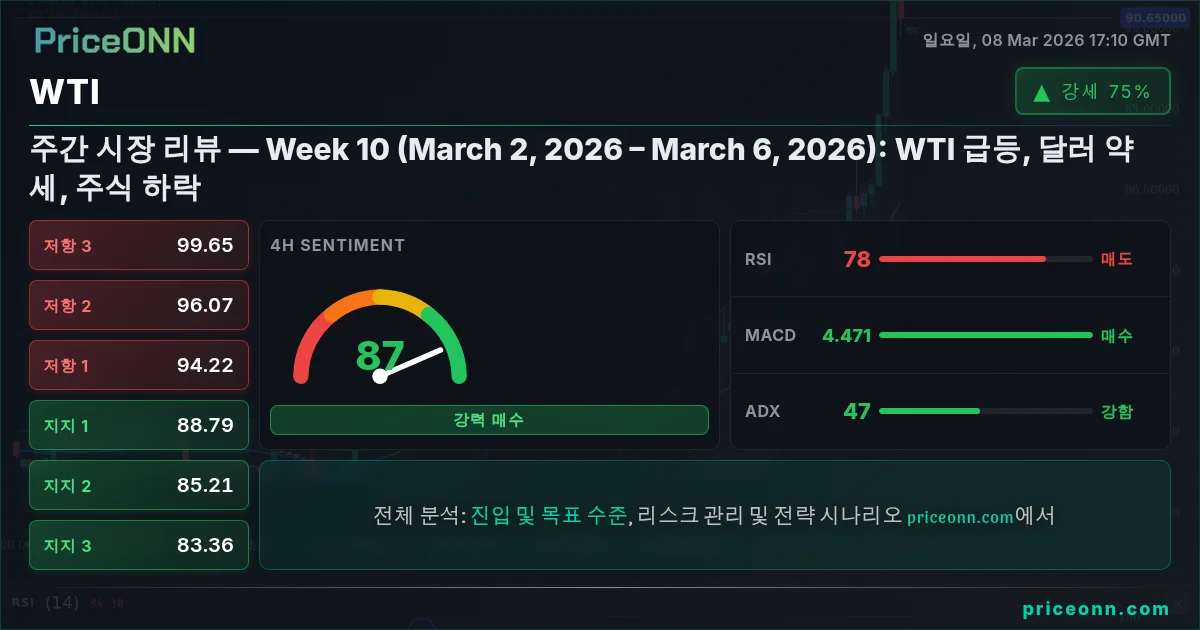Click the ADX strength bar
Viewport: 1200px width, 630px height.
(985, 411)
